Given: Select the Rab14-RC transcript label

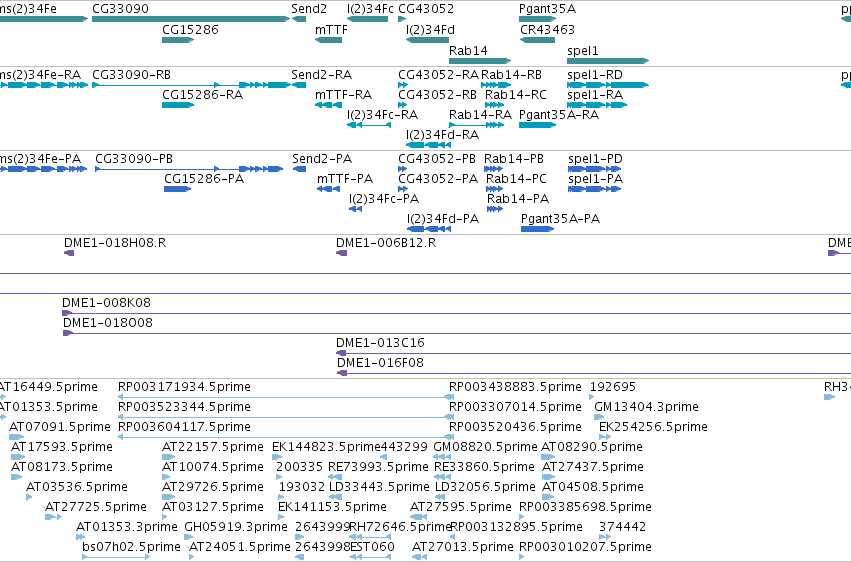Looking at the screenshot, I should point(516,94).
